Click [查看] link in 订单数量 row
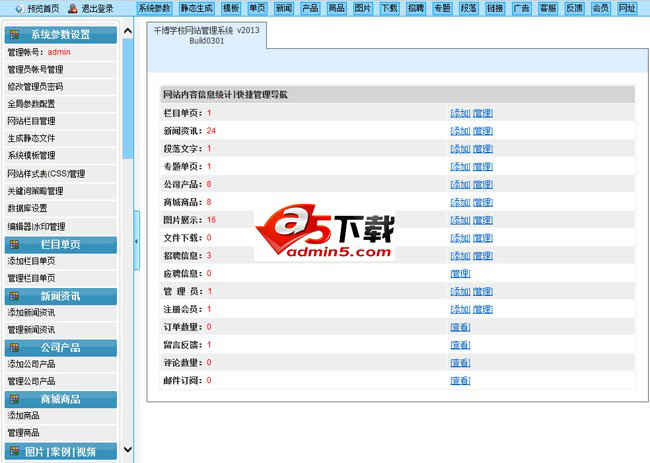The width and height of the screenshot is (650, 463). [x=460, y=327]
